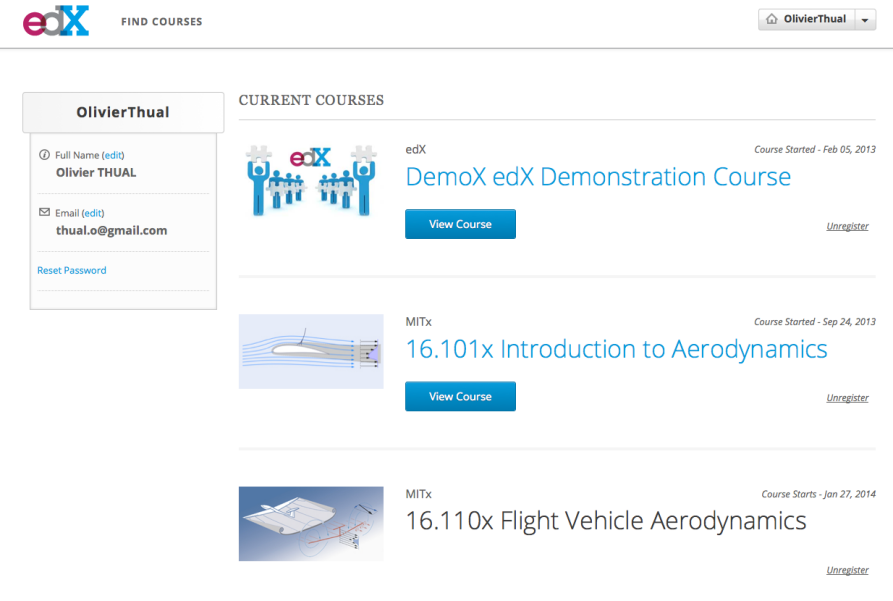Click the edX logo

click(56, 20)
